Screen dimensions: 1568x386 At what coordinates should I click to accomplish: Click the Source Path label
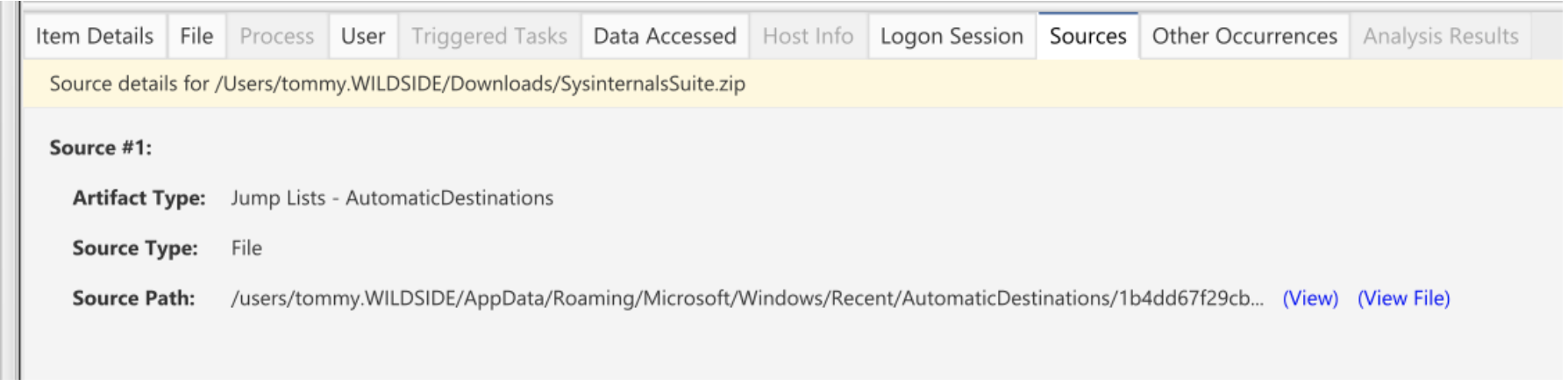[x=133, y=298]
